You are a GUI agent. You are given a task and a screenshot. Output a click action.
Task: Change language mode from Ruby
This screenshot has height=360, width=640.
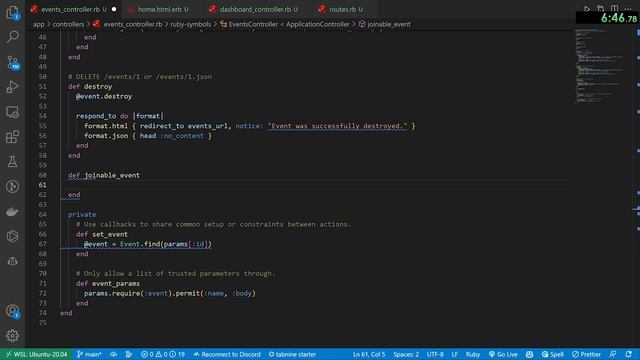pyautogui.click(x=473, y=354)
